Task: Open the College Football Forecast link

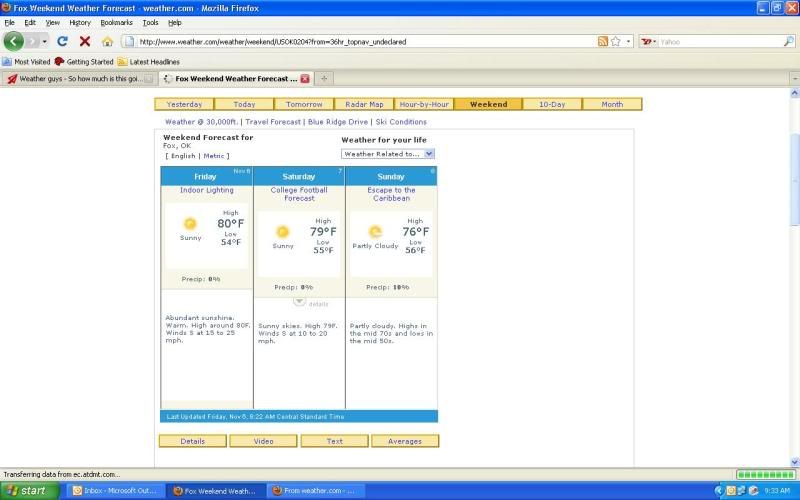Action: click(299, 194)
